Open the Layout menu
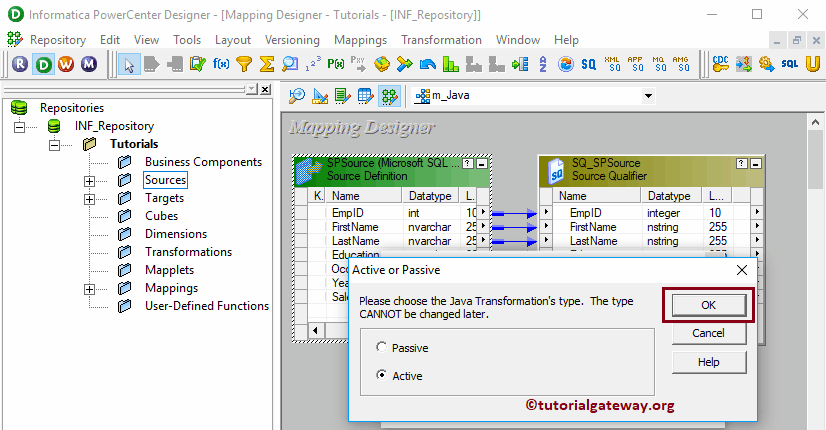Image resolution: width=826 pixels, height=430 pixels. tap(233, 40)
